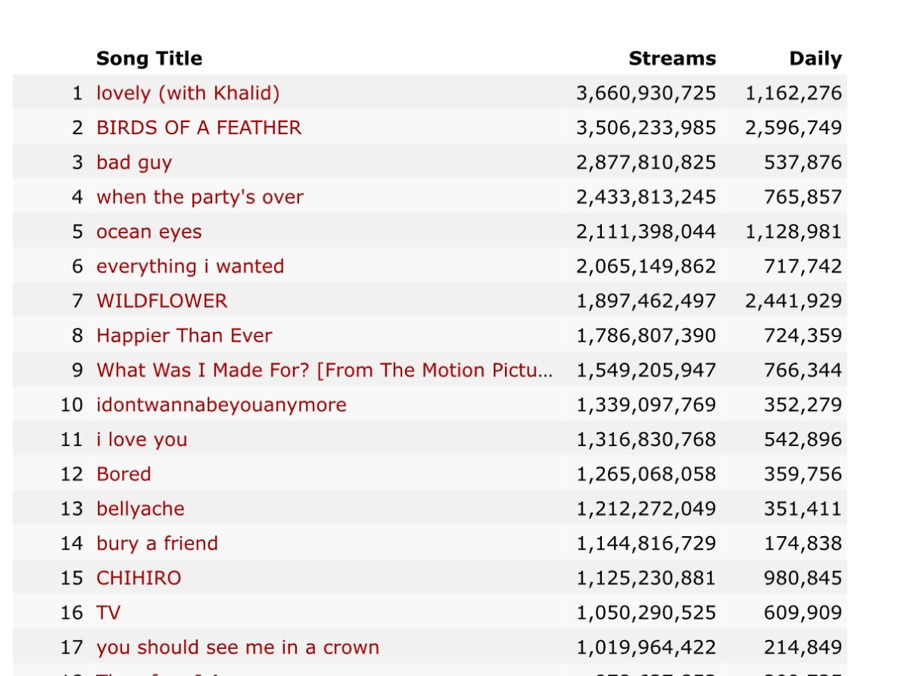Select the 'Happier Than Ever' link
920x676 pixels.
click(184, 336)
